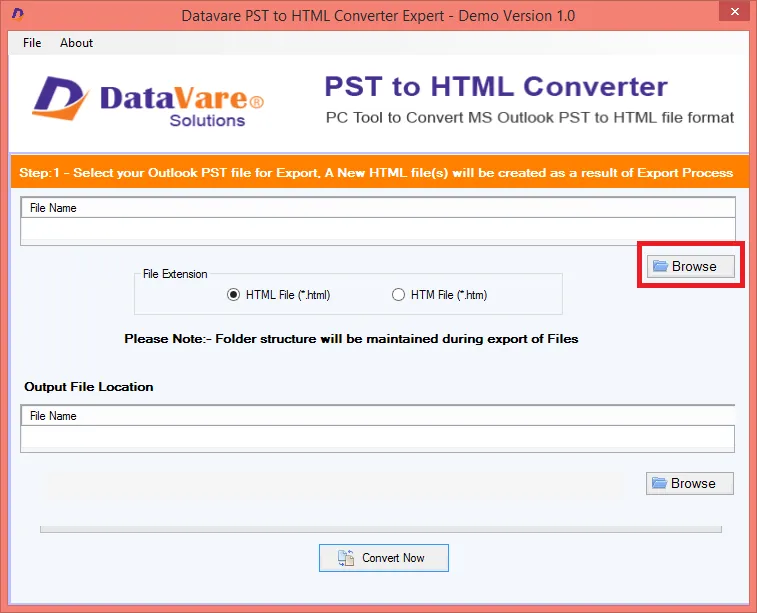Open the File menu
The image size is (757, 613).
click(x=32, y=43)
